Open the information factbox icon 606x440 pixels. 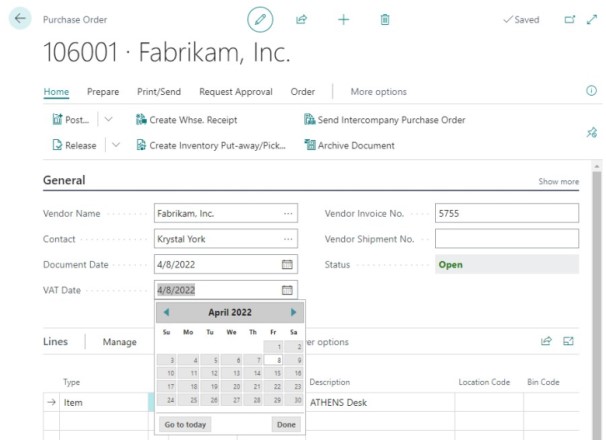591,91
